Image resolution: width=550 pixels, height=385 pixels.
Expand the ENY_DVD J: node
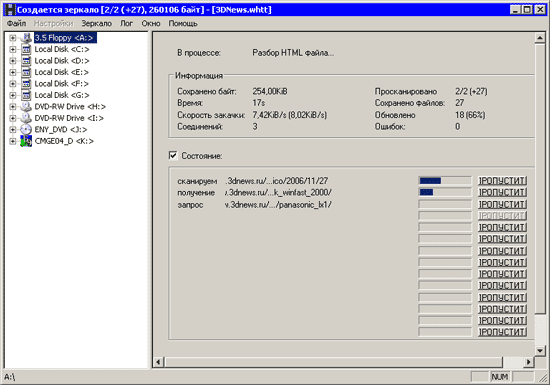click(x=13, y=129)
